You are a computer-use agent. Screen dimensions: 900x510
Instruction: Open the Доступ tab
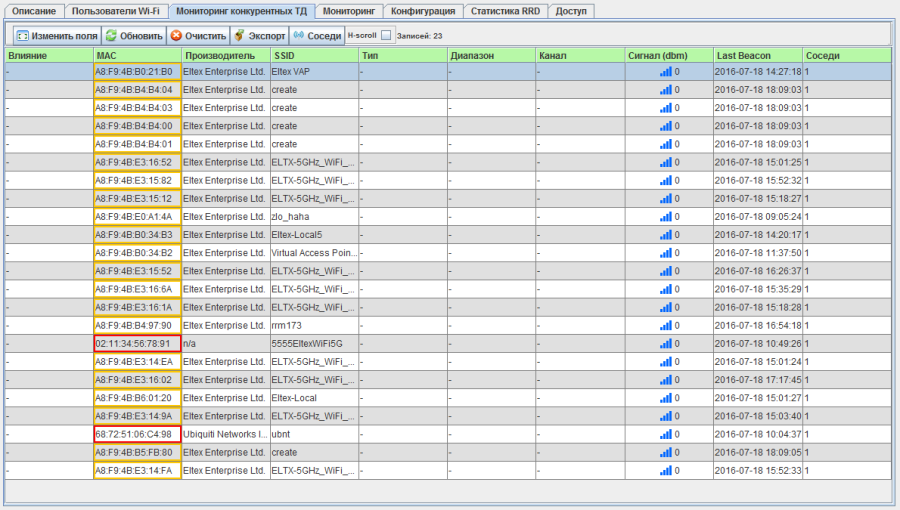pos(571,11)
